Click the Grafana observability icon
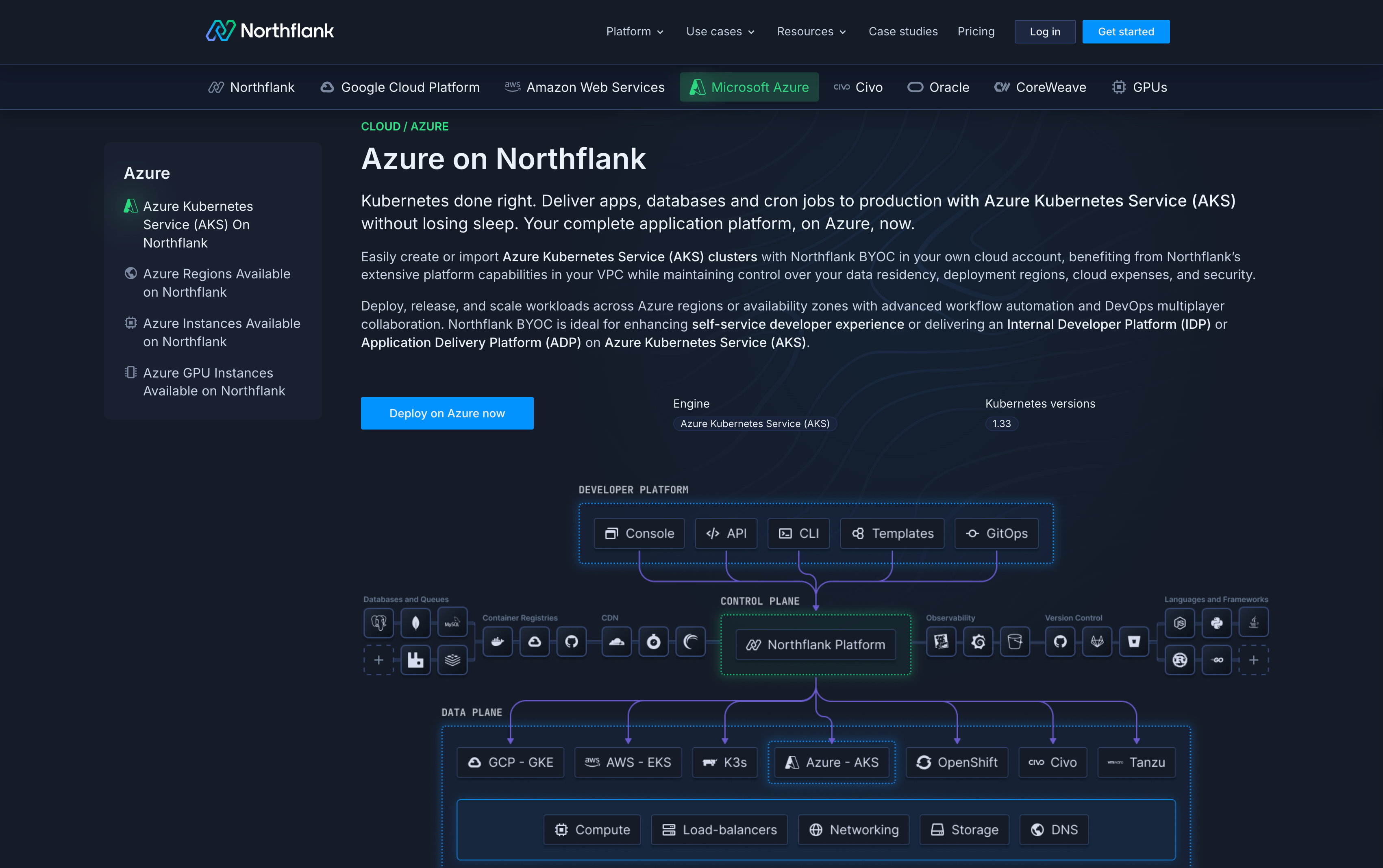Image resolution: width=1383 pixels, height=868 pixels. (978, 641)
